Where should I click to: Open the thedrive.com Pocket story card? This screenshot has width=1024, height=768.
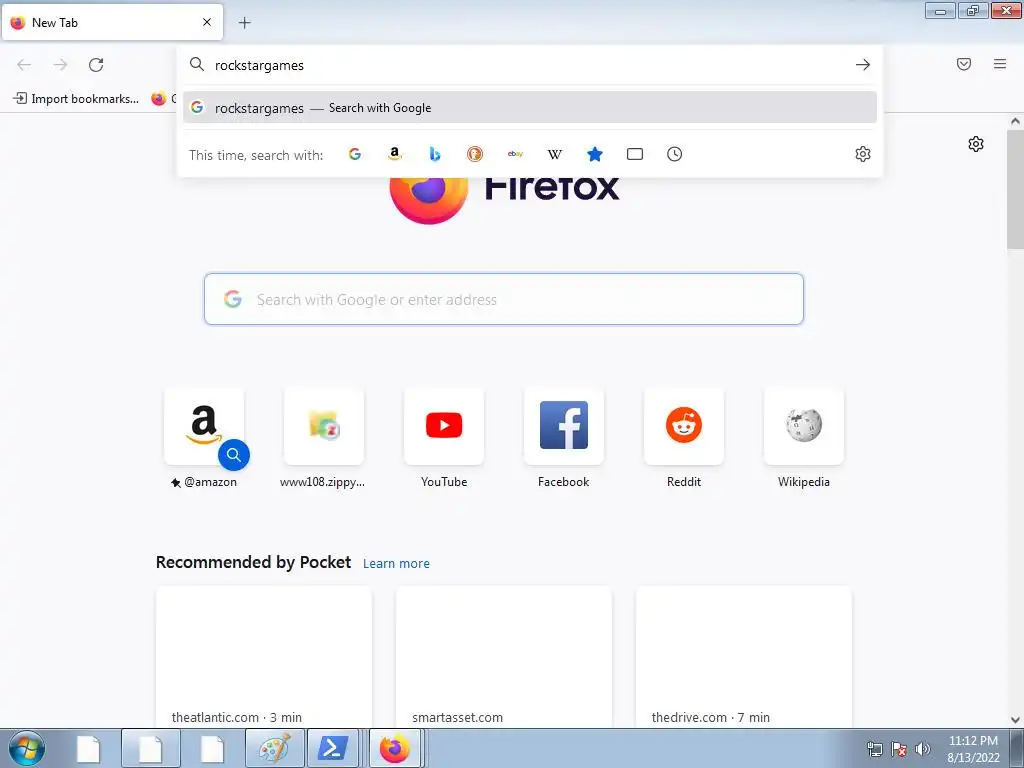(x=743, y=656)
